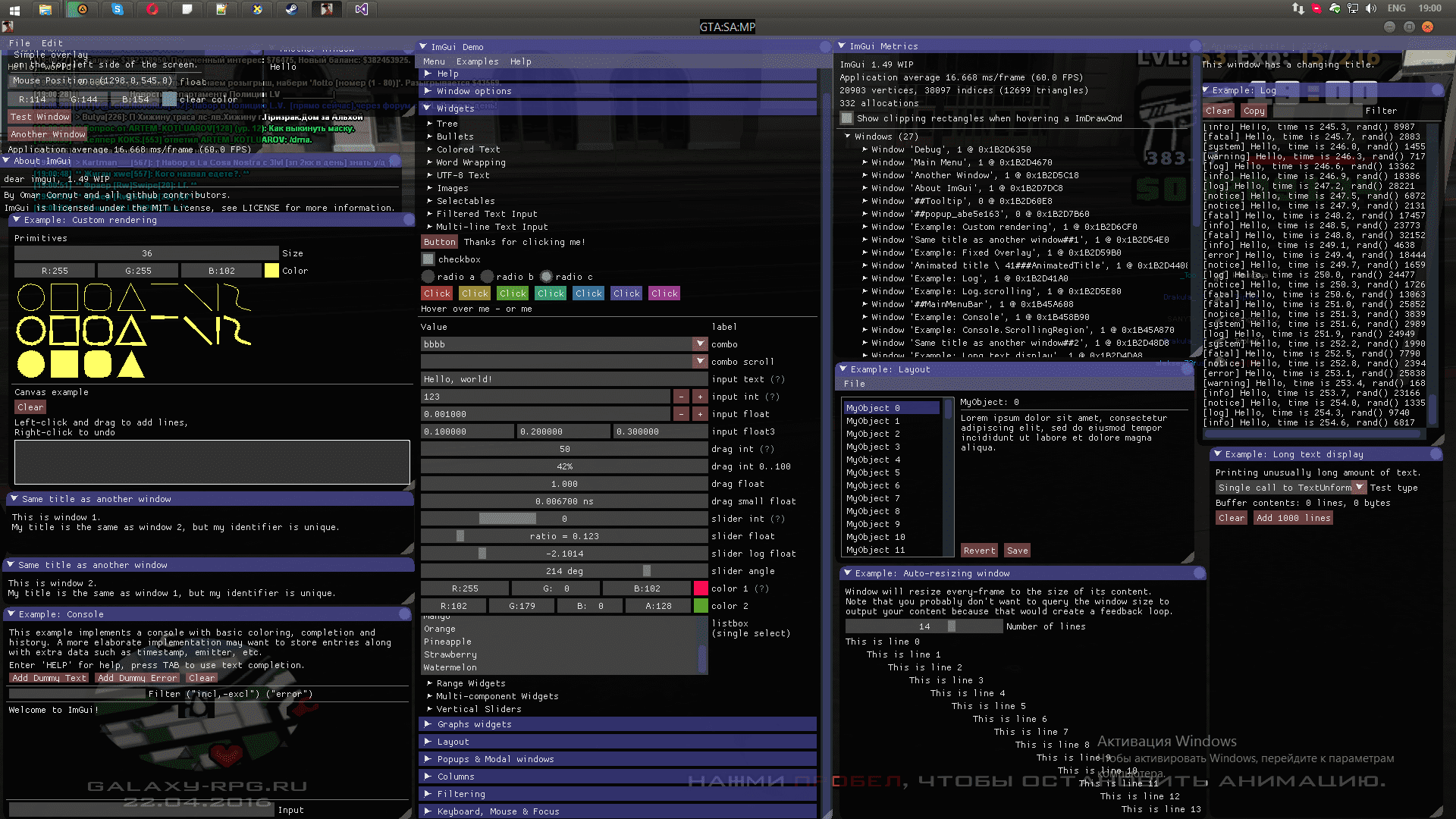This screenshot has width=1456, height=819.
Task: Expand the Graphs widgets header
Action: tap(618, 724)
